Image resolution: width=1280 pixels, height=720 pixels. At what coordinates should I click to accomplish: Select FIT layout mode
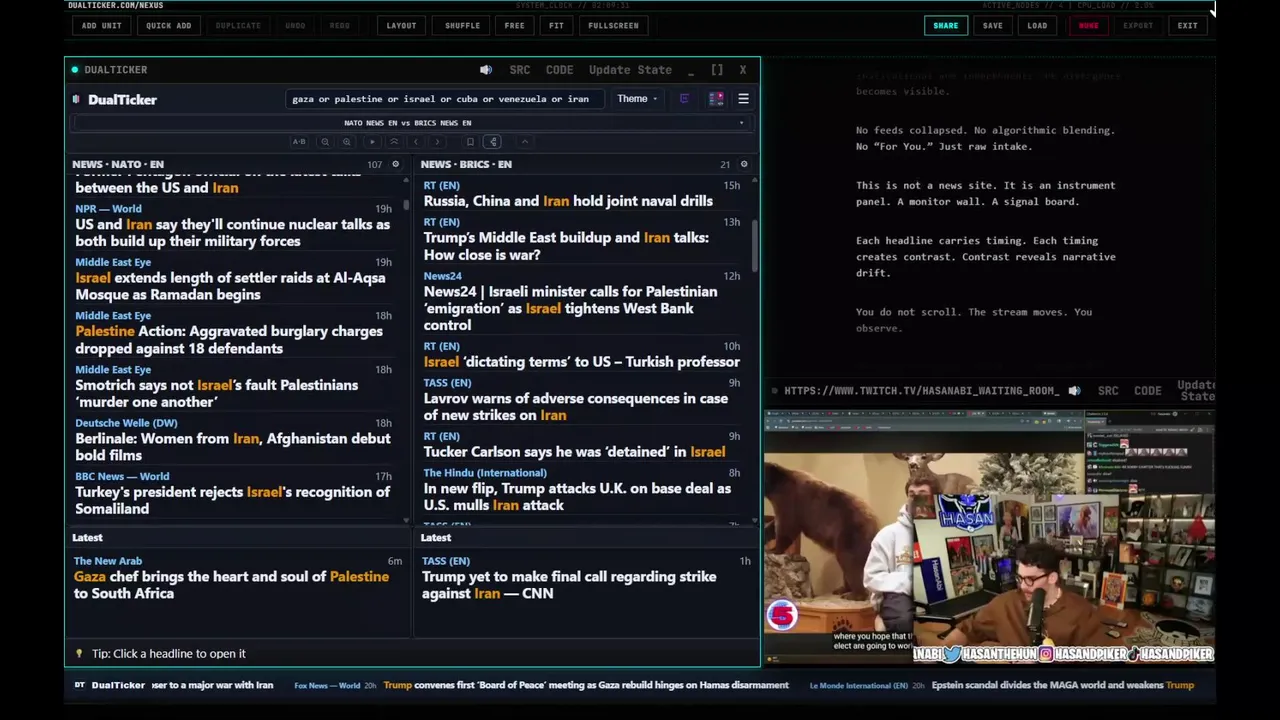point(556,25)
